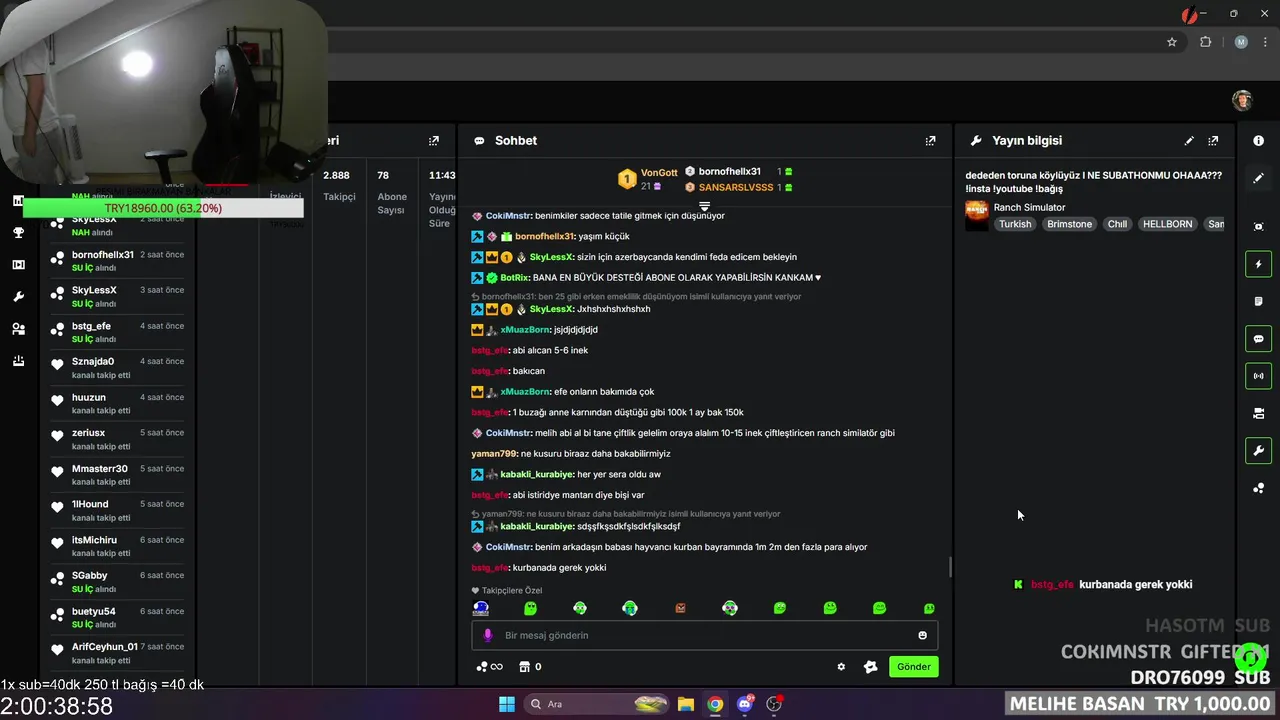Click the notes document icon in right toolbar
This screenshot has height=720, width=1280.
(x=1258, y=301)
